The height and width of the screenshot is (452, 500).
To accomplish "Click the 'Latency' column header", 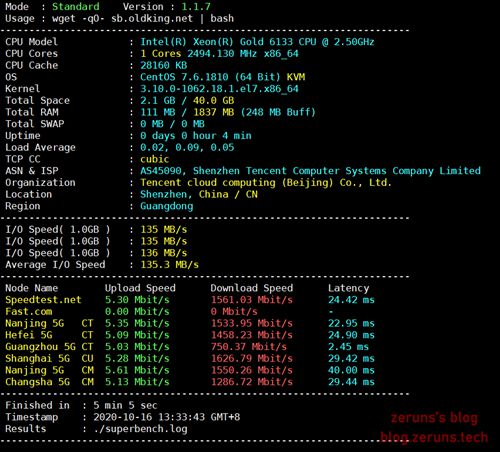I will coord(348,288).
